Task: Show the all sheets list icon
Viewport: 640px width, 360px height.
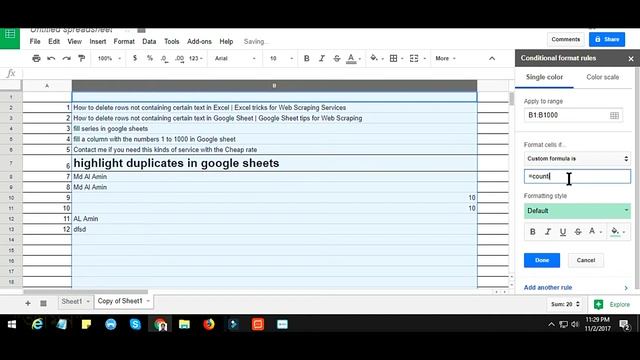Action: click(43, 303)
